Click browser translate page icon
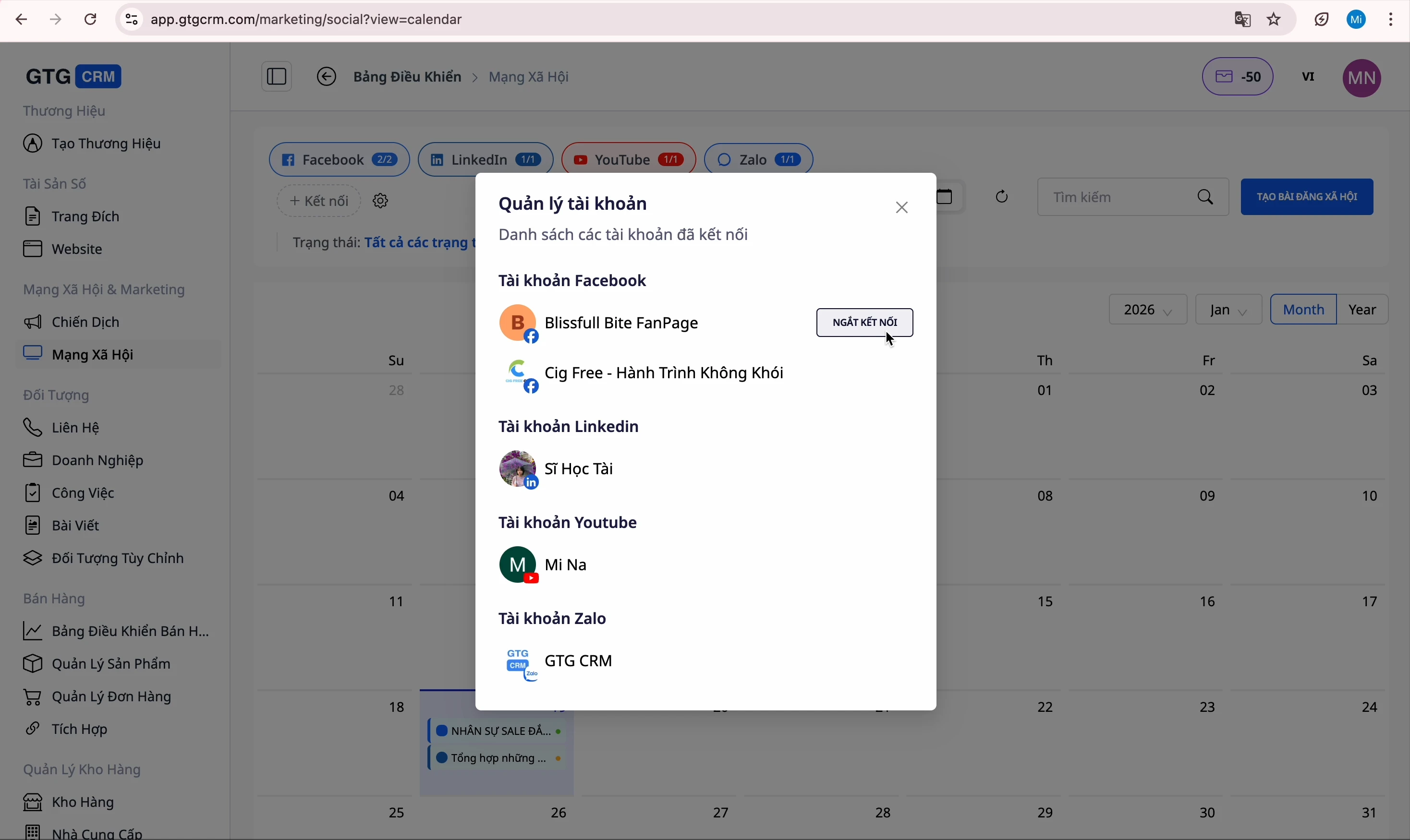Image resolution: width=1410 pixels, height=840 pixels. (1242, 20)
